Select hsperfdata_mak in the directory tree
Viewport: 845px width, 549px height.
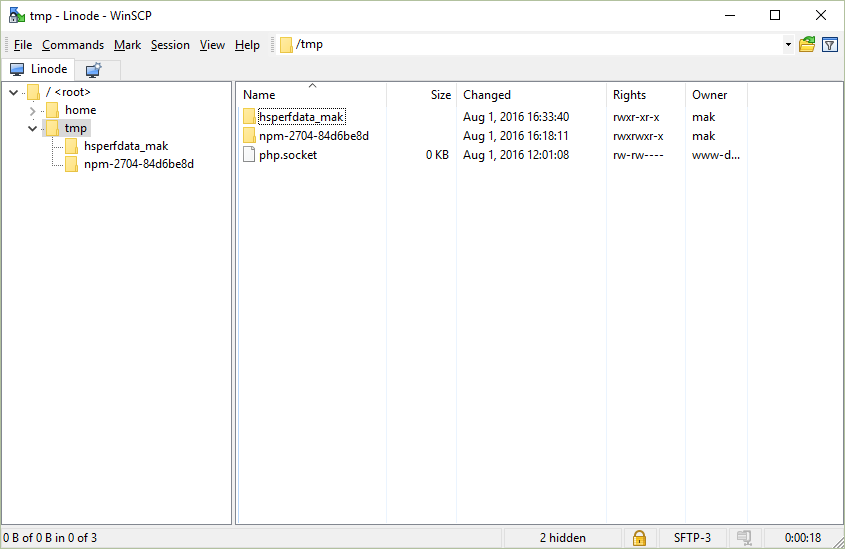[x=126, y=146]
